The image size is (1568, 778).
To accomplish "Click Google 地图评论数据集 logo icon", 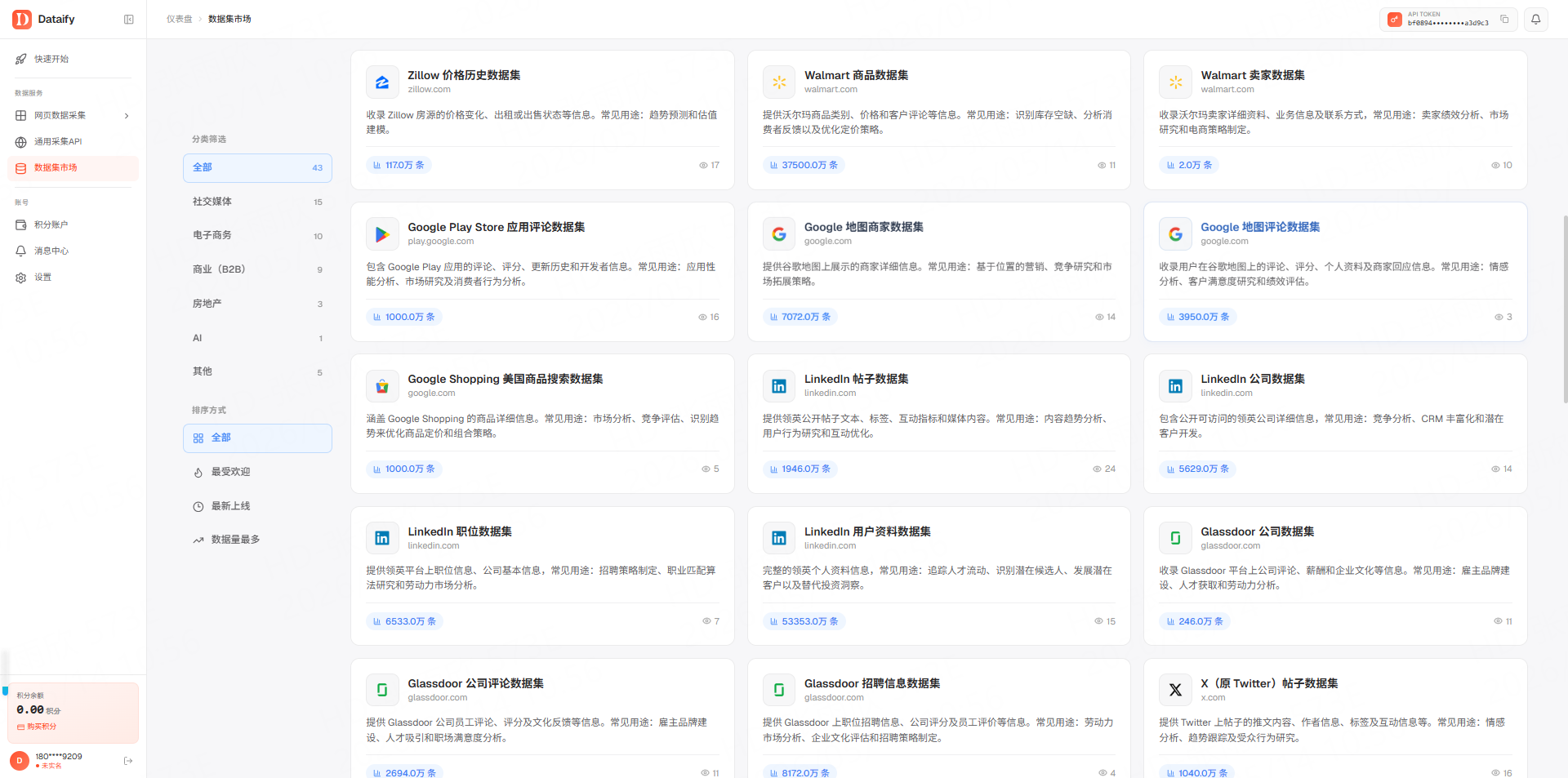I will [x=1175, y=234].
